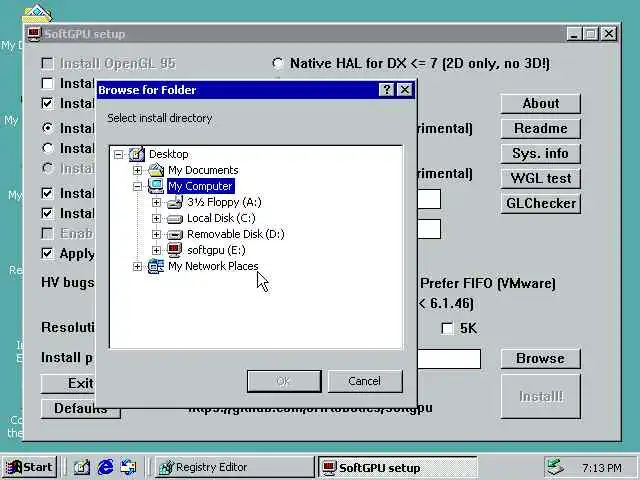Viewport: 640px width, 480px height.
Task: Collapse the My Computer tree node
Action: click(138, 187)
